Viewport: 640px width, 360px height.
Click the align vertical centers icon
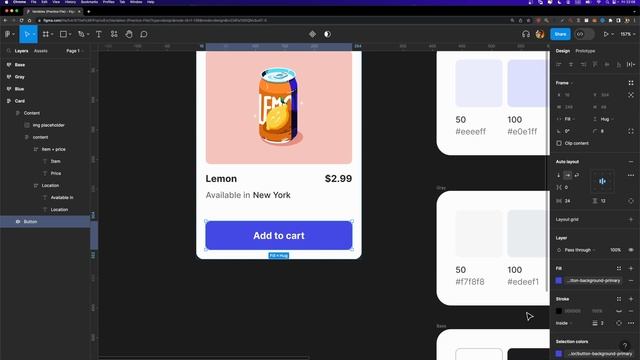607,64
